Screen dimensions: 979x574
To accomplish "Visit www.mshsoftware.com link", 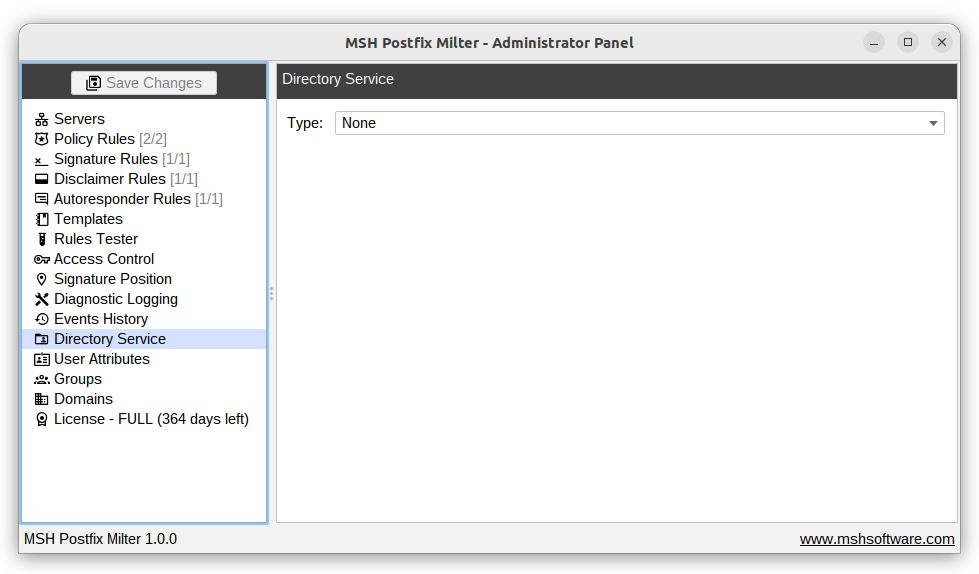I will pos(877,539).
